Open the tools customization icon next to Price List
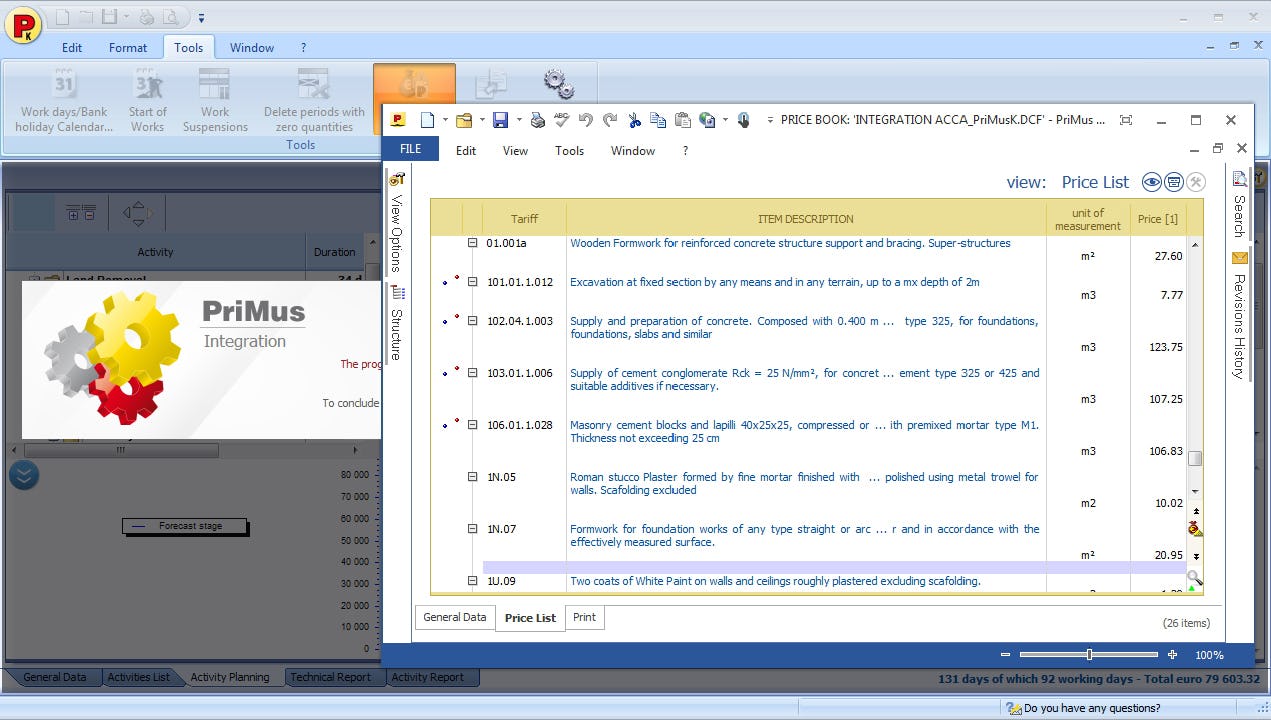This screenshot has width=1271, height=720. 1196,182
